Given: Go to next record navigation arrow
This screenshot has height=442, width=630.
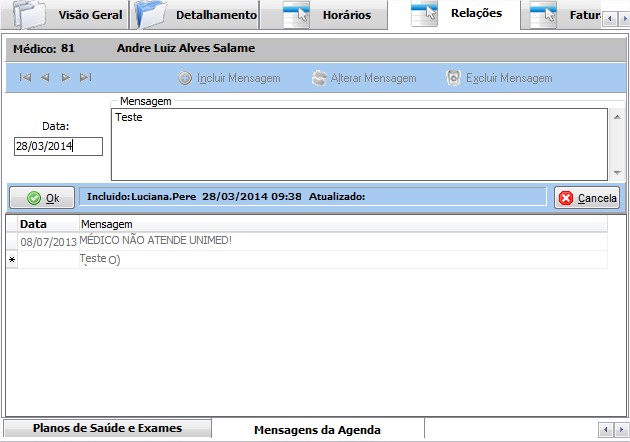Looking at the screenshot, I should pyautogui.click(x=66, y=77).
